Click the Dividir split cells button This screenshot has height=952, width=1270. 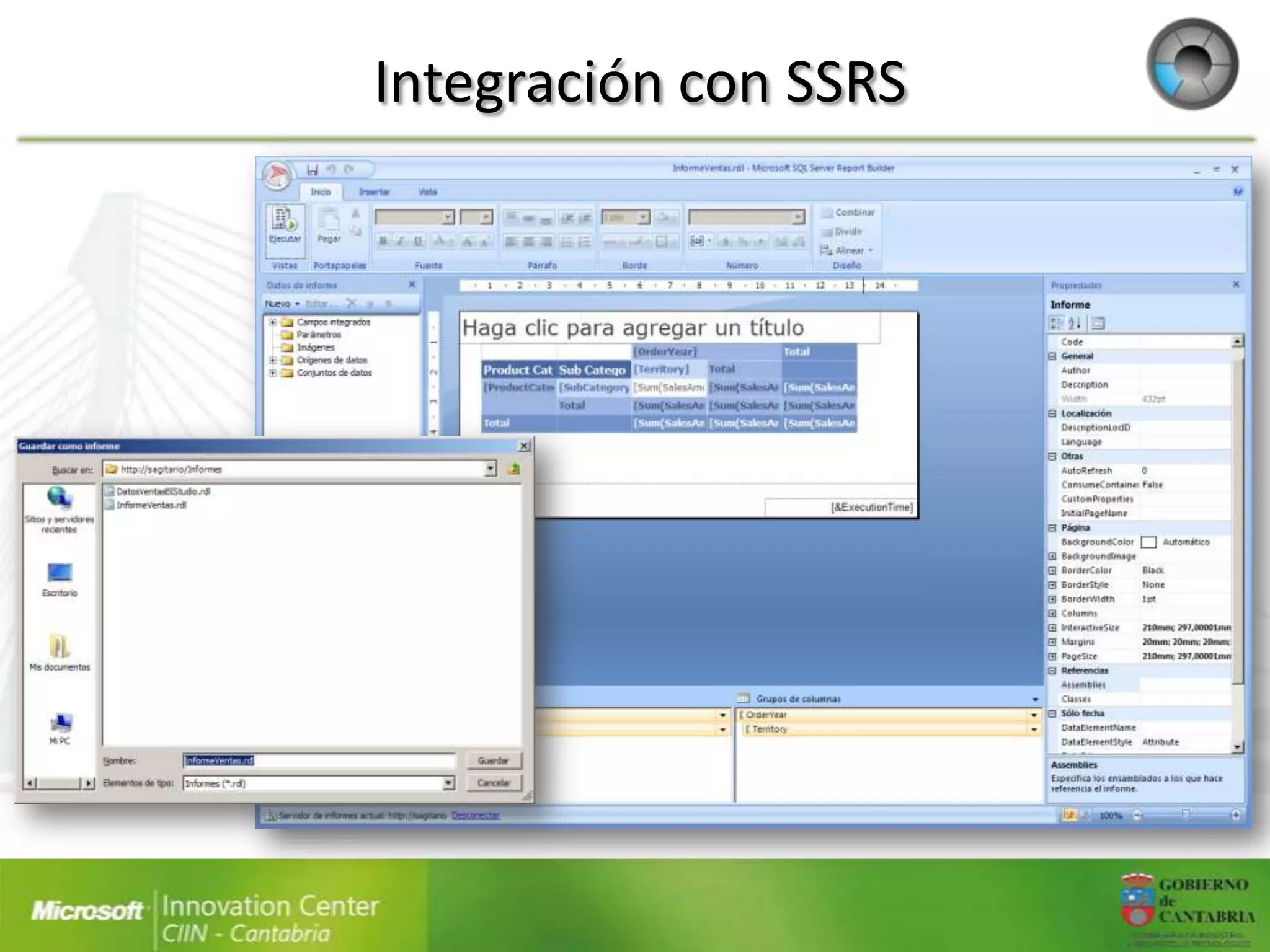(841, 231)
